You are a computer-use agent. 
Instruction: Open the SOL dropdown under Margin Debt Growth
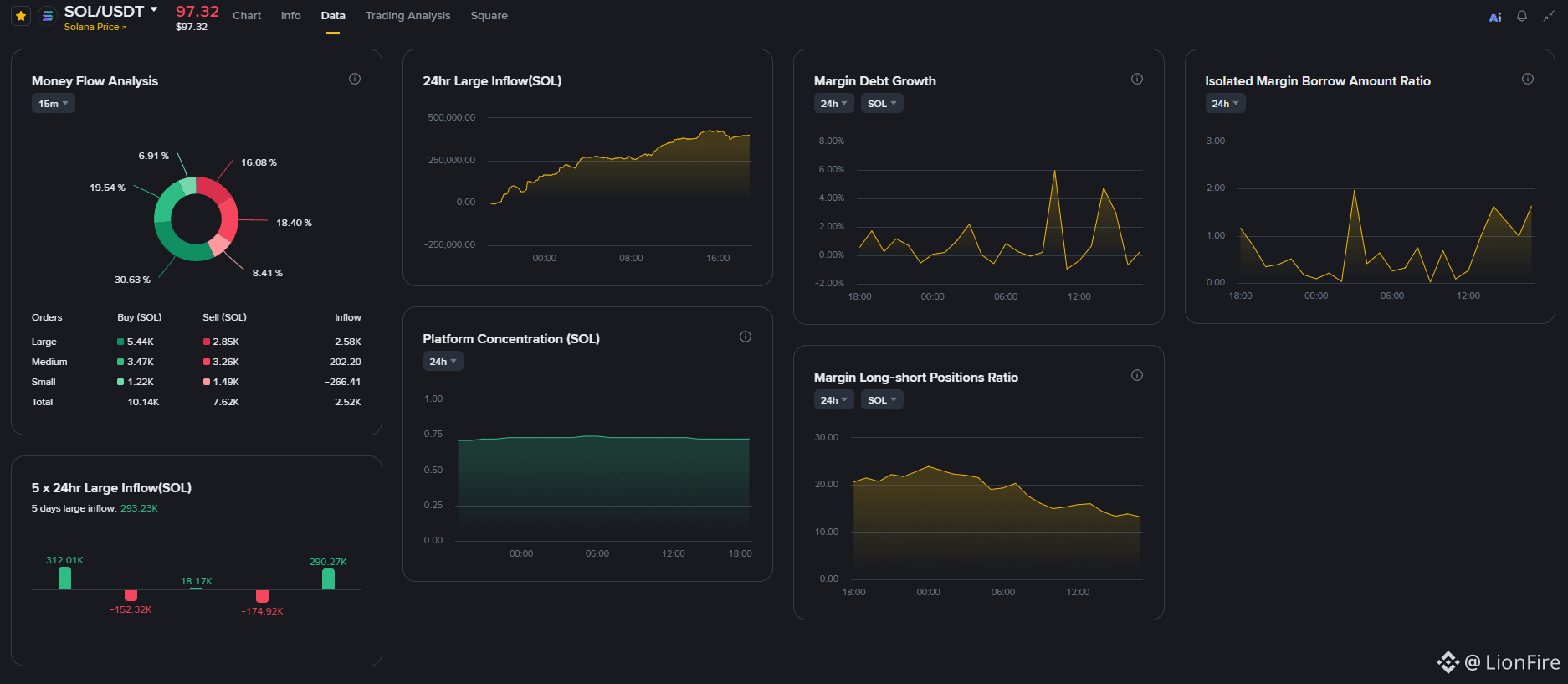click(x=882, y=104)
